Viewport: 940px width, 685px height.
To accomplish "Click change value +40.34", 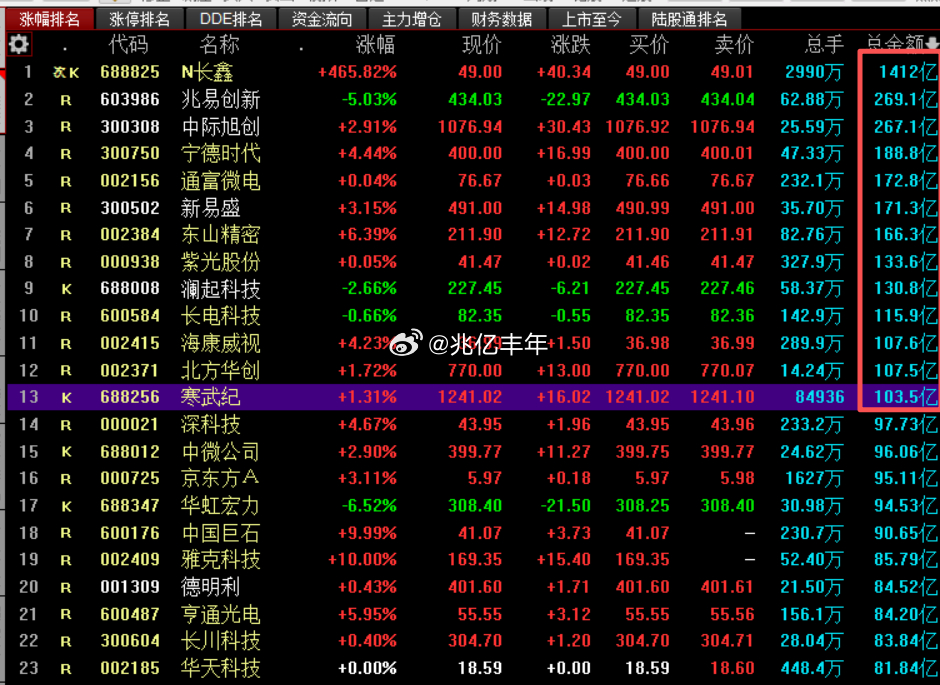I will pyautogui.click(x=564, y=73).
